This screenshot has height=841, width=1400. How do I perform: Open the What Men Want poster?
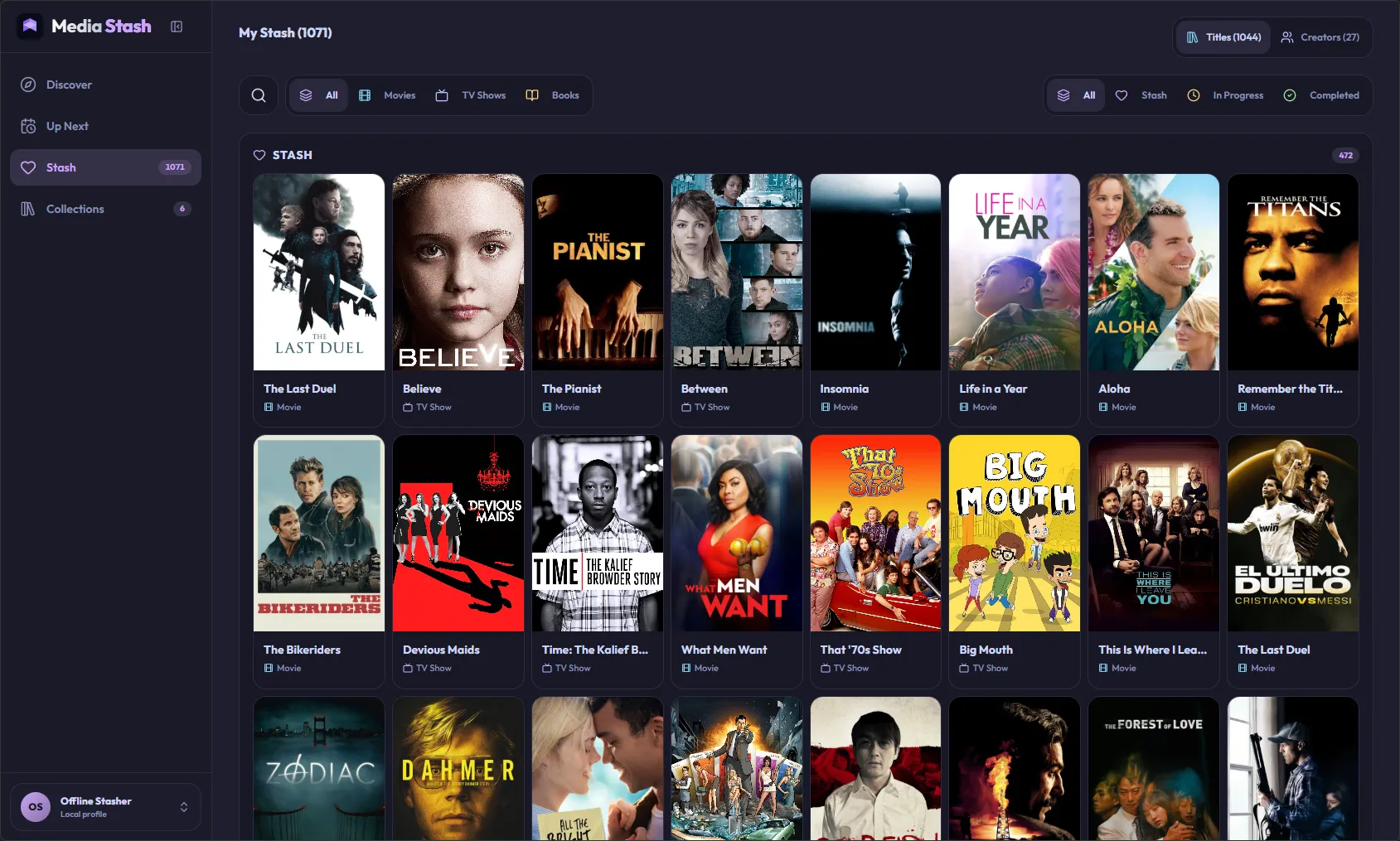tap(737, 534)
